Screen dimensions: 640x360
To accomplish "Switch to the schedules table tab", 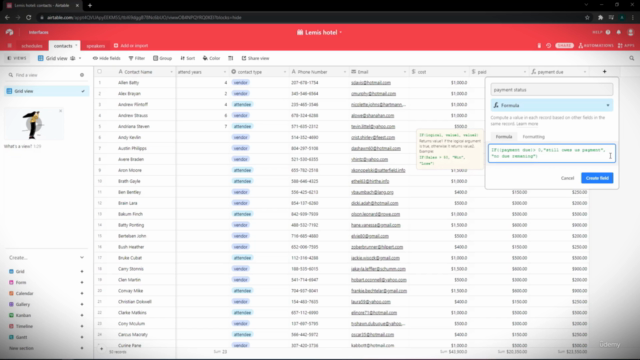I will (32, 46).
